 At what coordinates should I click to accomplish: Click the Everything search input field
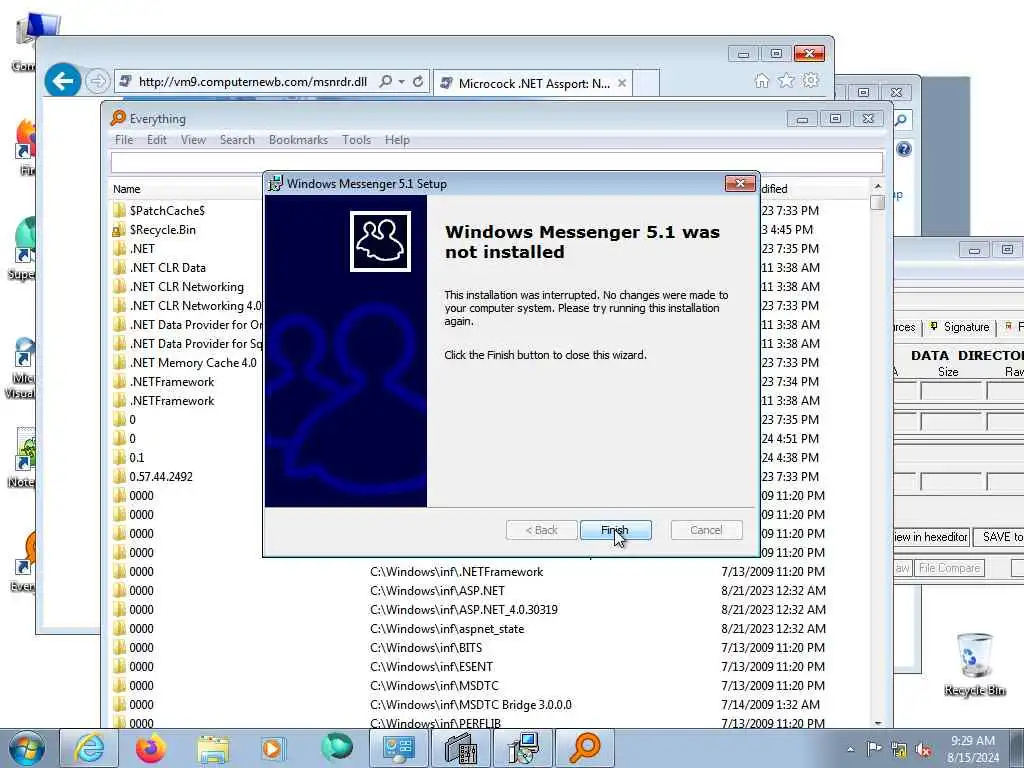496,162
